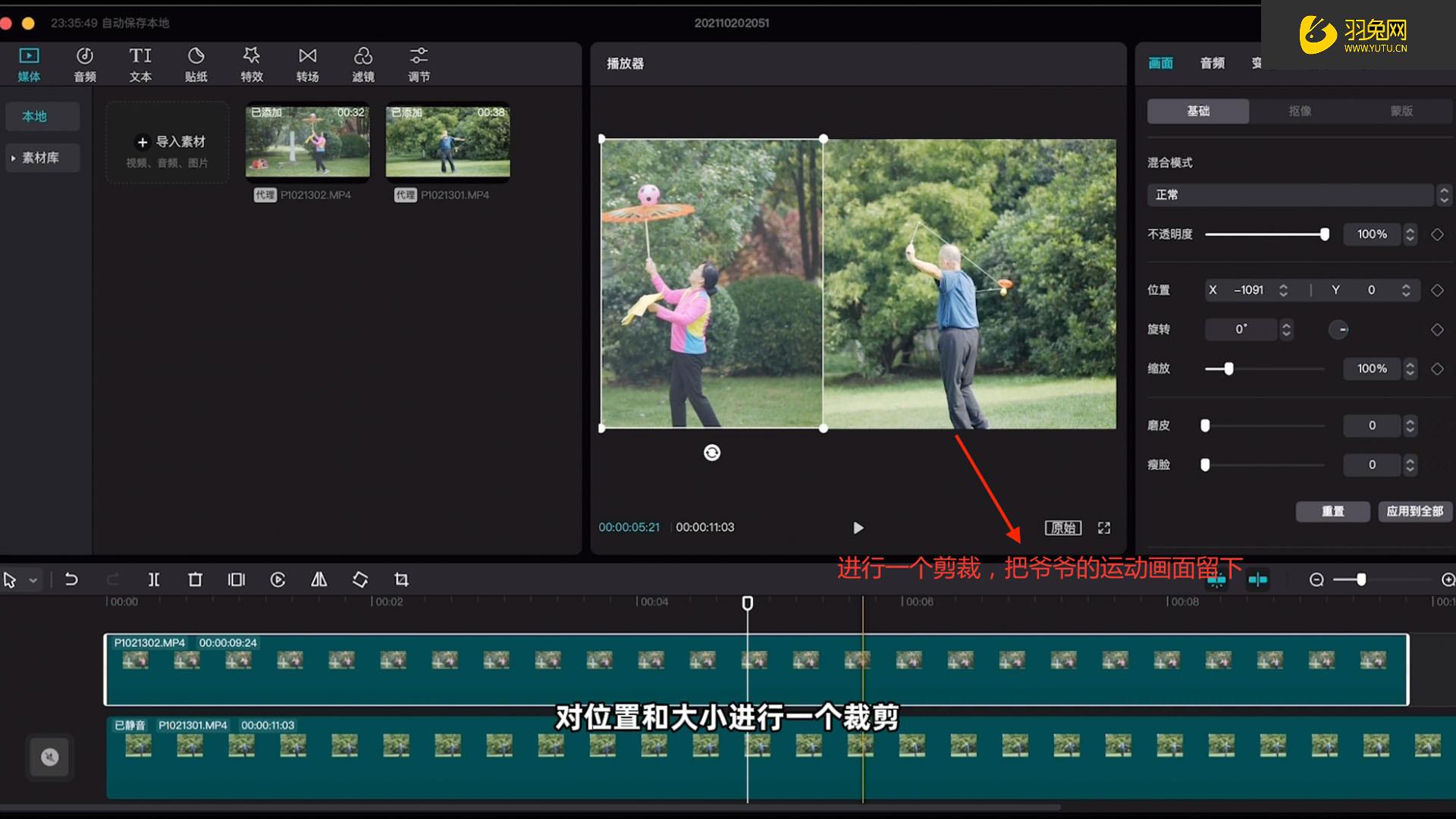Click the freeze frame tool

pyautogui.click(x=237, y=580)
